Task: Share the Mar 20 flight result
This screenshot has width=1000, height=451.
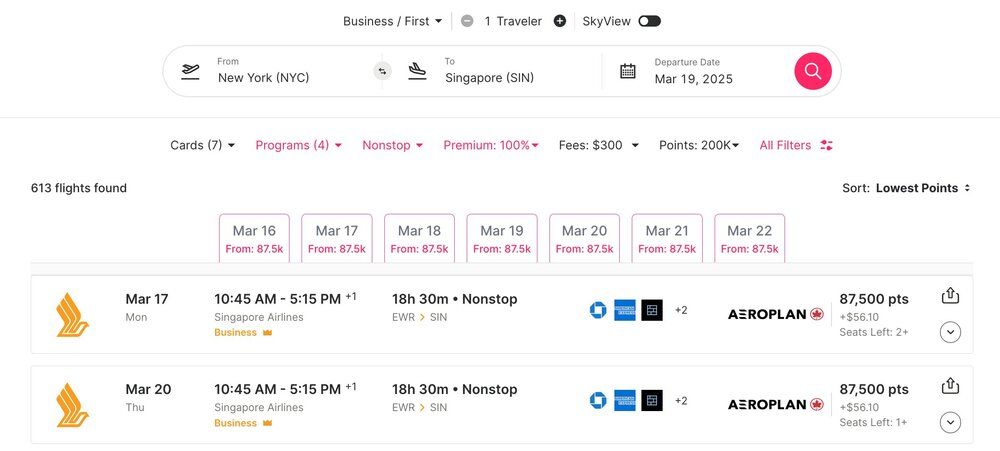Action: pyautogui.click(x=950, y=386)
